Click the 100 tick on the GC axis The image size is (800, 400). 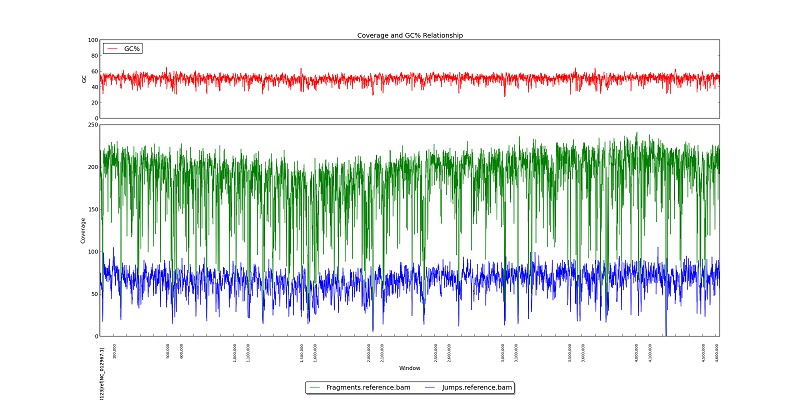click(93, 41)
